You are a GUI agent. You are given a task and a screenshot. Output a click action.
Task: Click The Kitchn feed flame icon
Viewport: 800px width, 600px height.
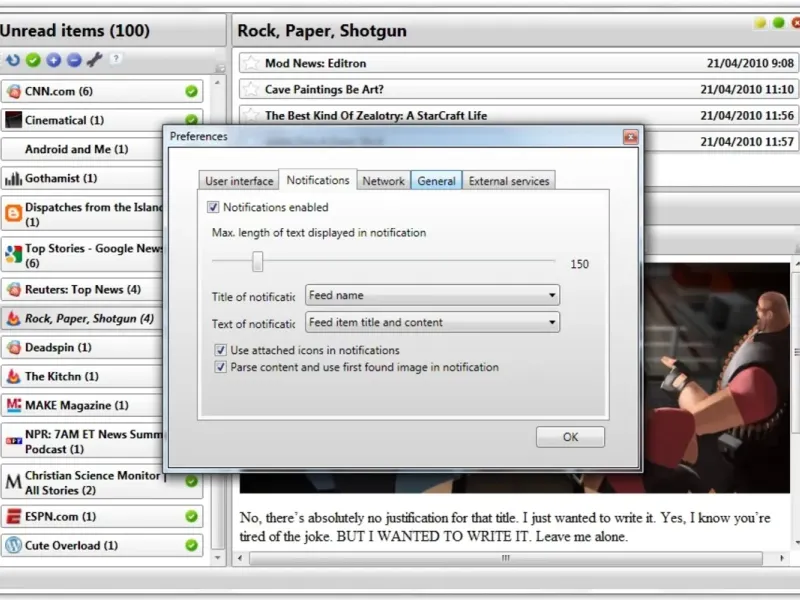click(x=14, y=377)
